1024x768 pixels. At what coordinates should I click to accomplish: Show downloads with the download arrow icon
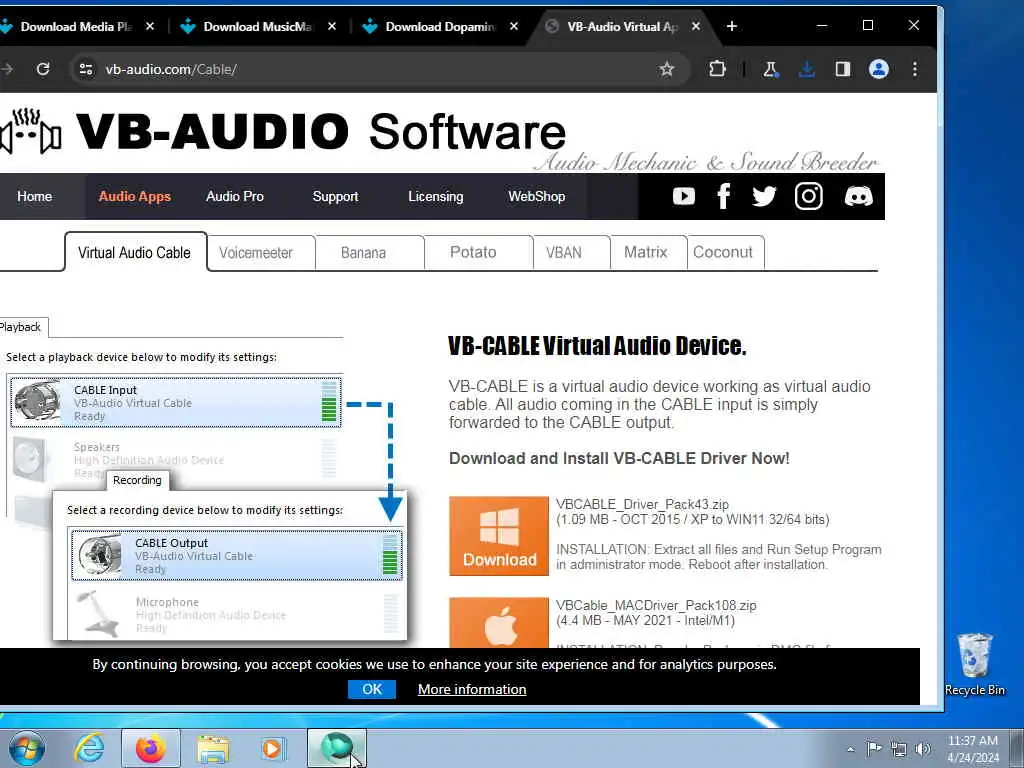click(807, 69)
